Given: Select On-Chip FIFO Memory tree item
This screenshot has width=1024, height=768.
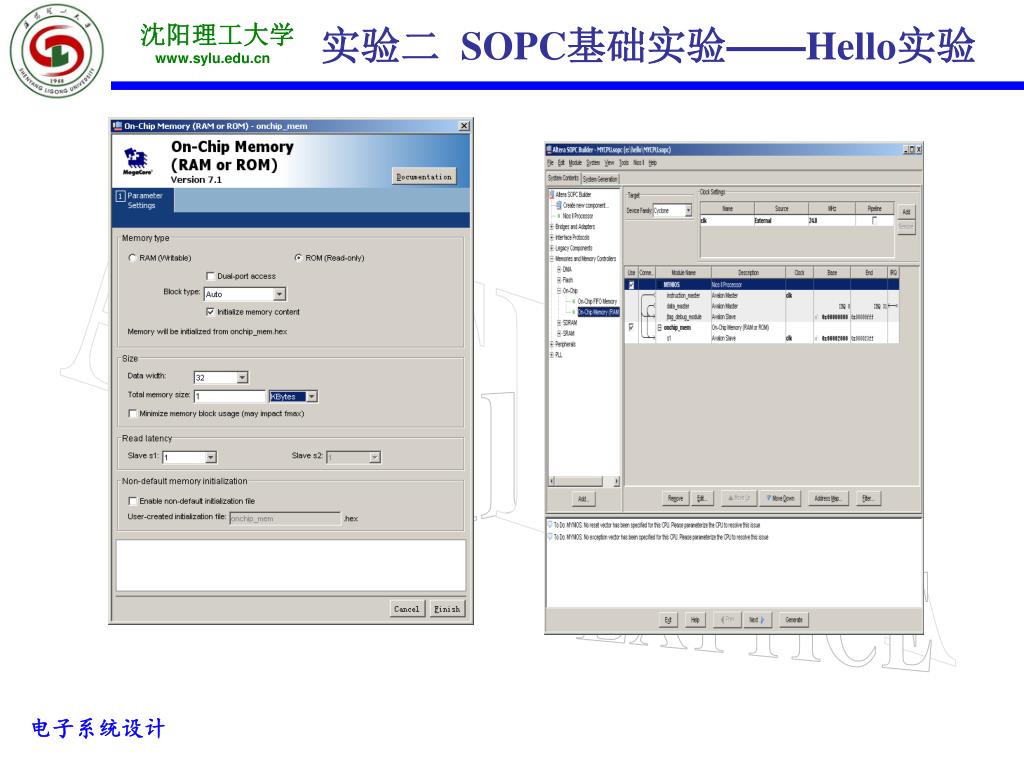Looking at the screenshot, I should click(x=597, y=301).
